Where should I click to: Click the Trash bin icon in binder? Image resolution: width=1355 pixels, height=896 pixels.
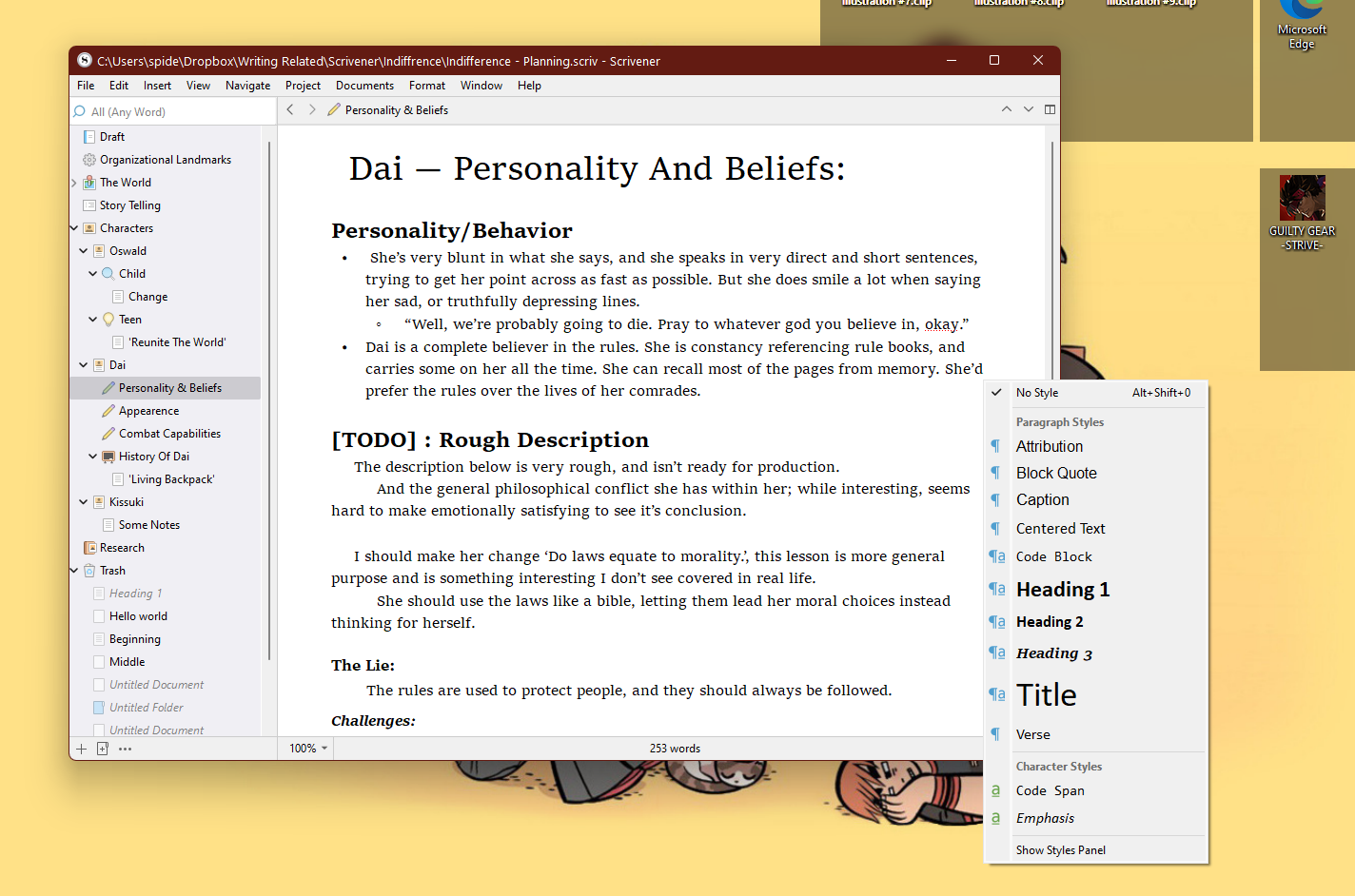click(x=89, y=570)
